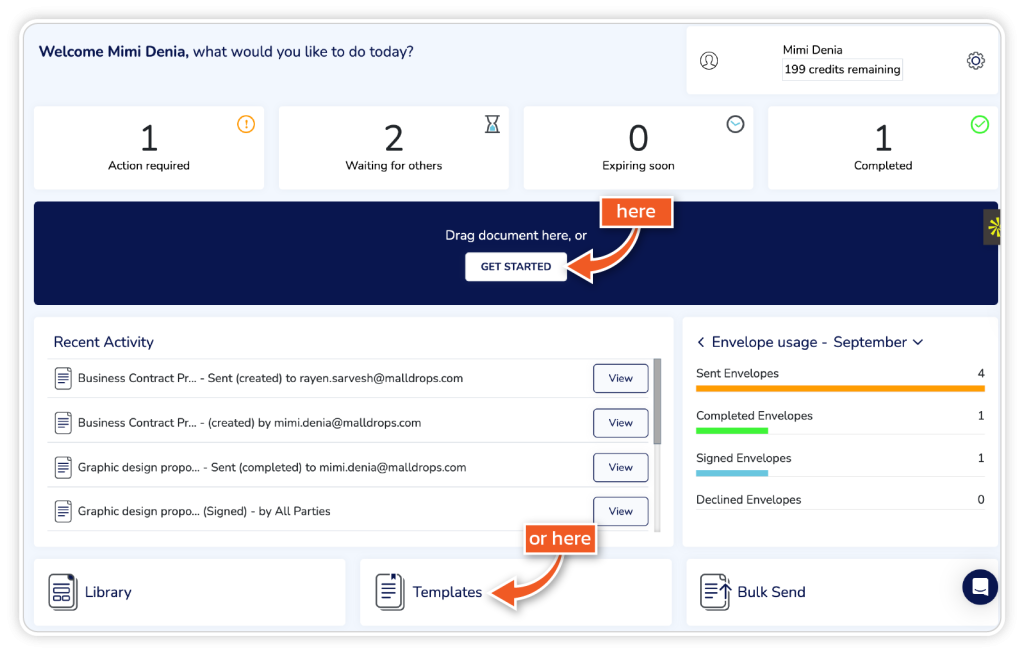Click the yellow asterisk side tab icon
This screenshot has width=1024, height=655.
pos(993,227)
